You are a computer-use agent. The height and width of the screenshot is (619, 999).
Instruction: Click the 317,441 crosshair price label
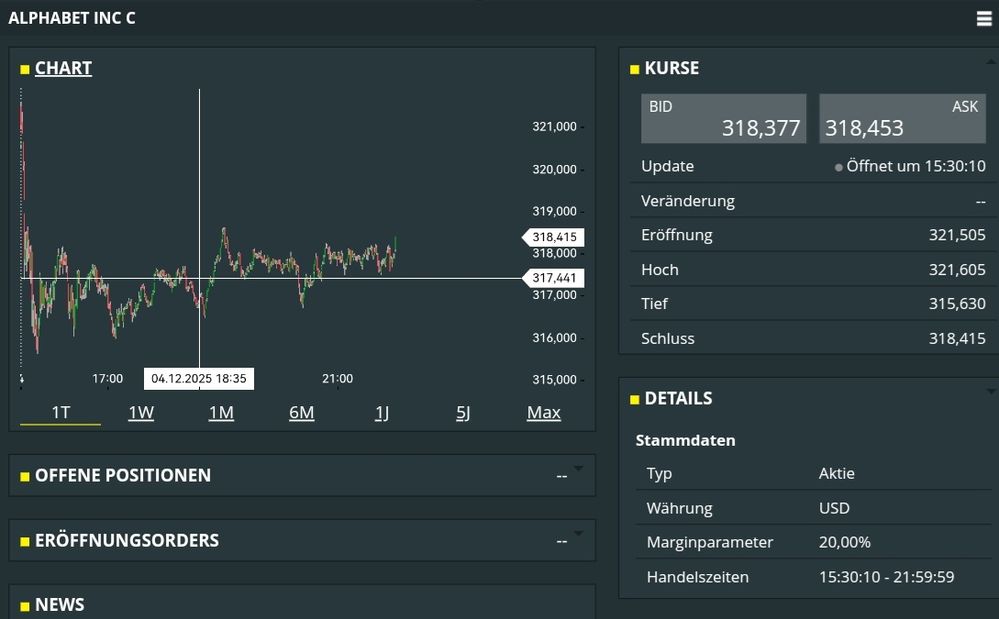553,278
